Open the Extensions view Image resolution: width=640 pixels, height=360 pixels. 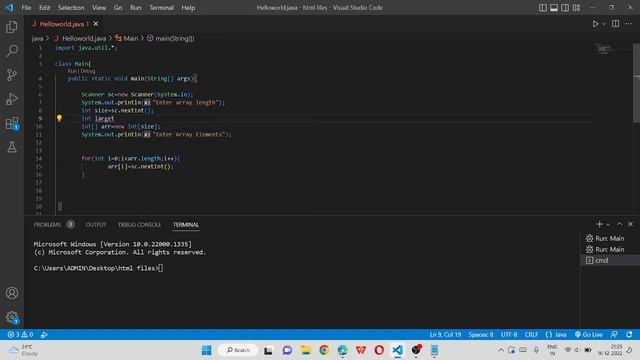click(12, 123)
